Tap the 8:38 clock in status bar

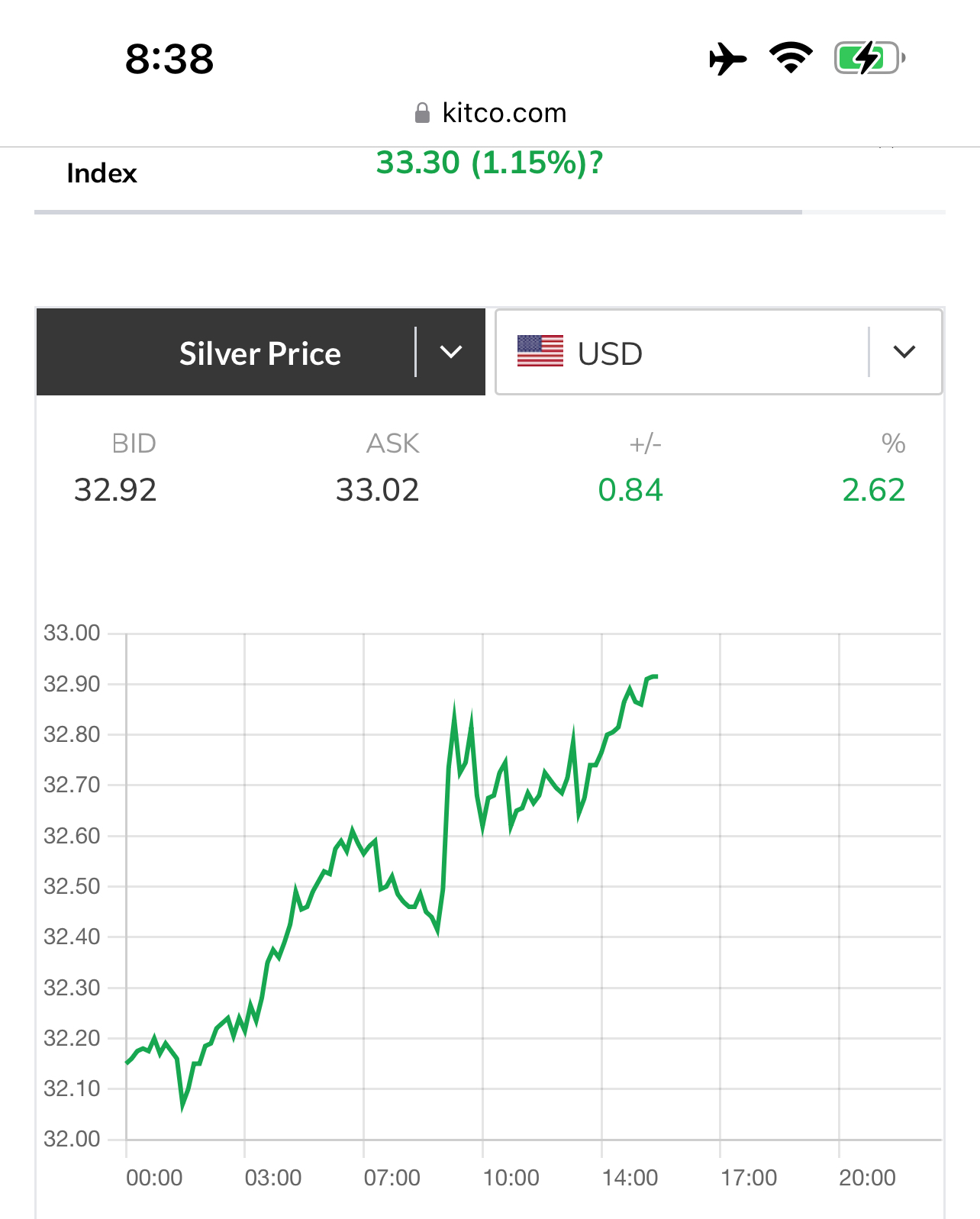coord(169,59)
